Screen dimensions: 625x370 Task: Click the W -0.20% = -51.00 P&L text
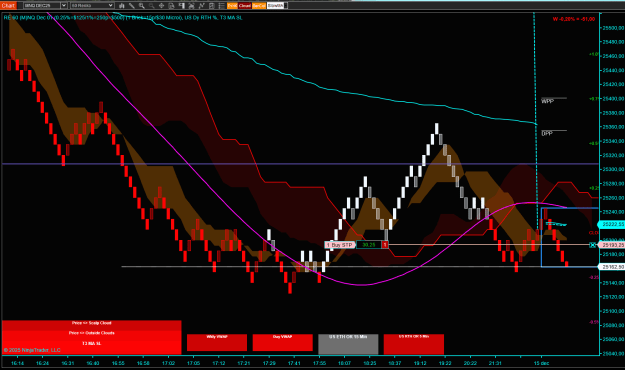[574, 19]
